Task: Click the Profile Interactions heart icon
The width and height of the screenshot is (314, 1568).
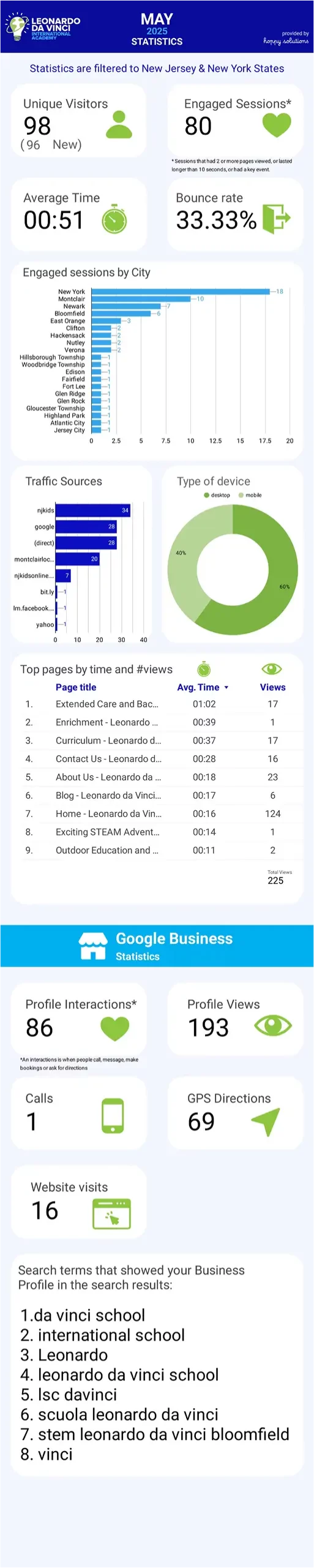Action: click(x=114, y=1028)
